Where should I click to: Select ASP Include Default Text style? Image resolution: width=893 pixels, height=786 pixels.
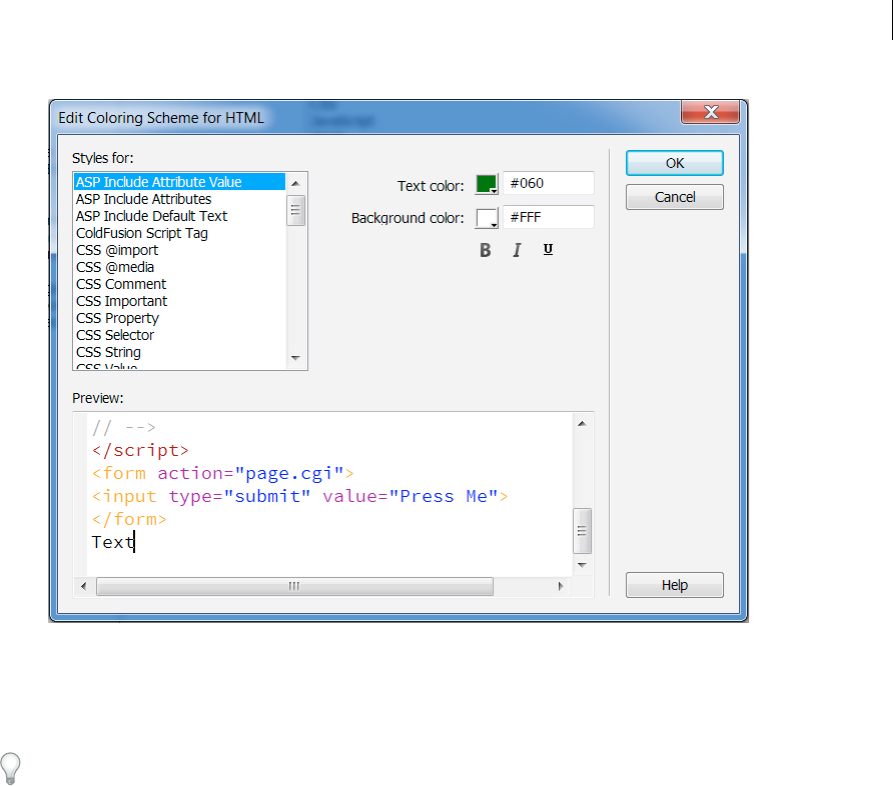[x=179, y=216]
